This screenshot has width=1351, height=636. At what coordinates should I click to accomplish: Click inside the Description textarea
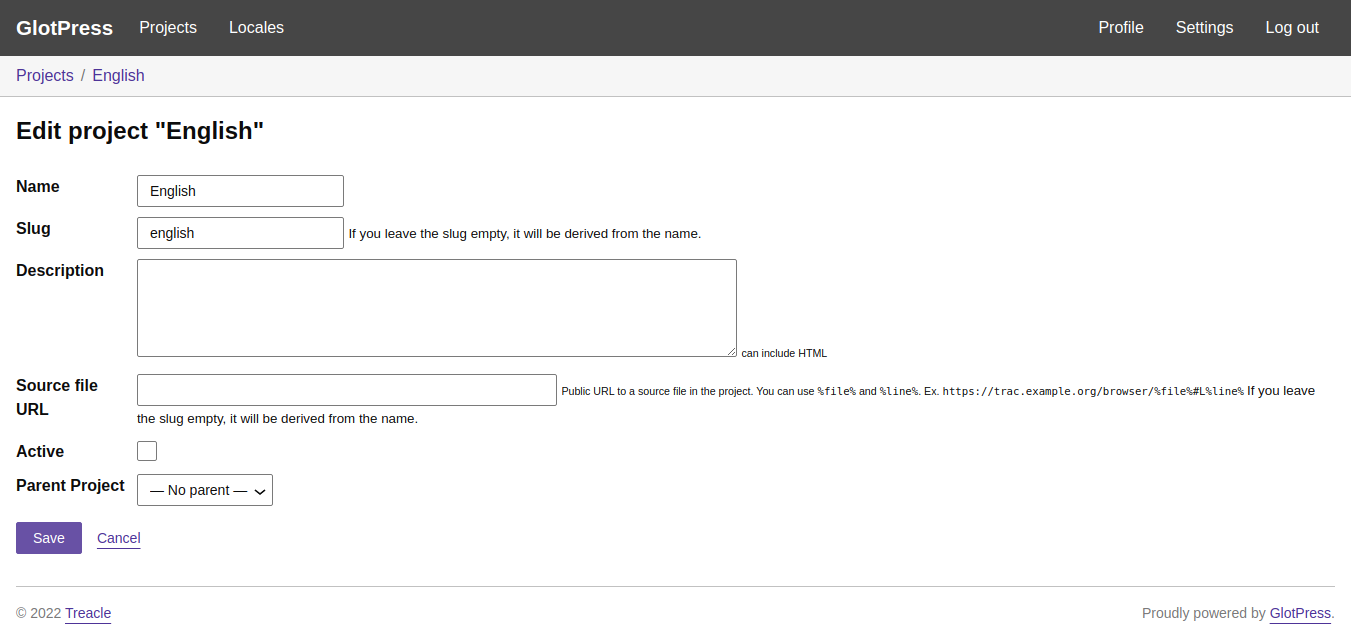437,308
